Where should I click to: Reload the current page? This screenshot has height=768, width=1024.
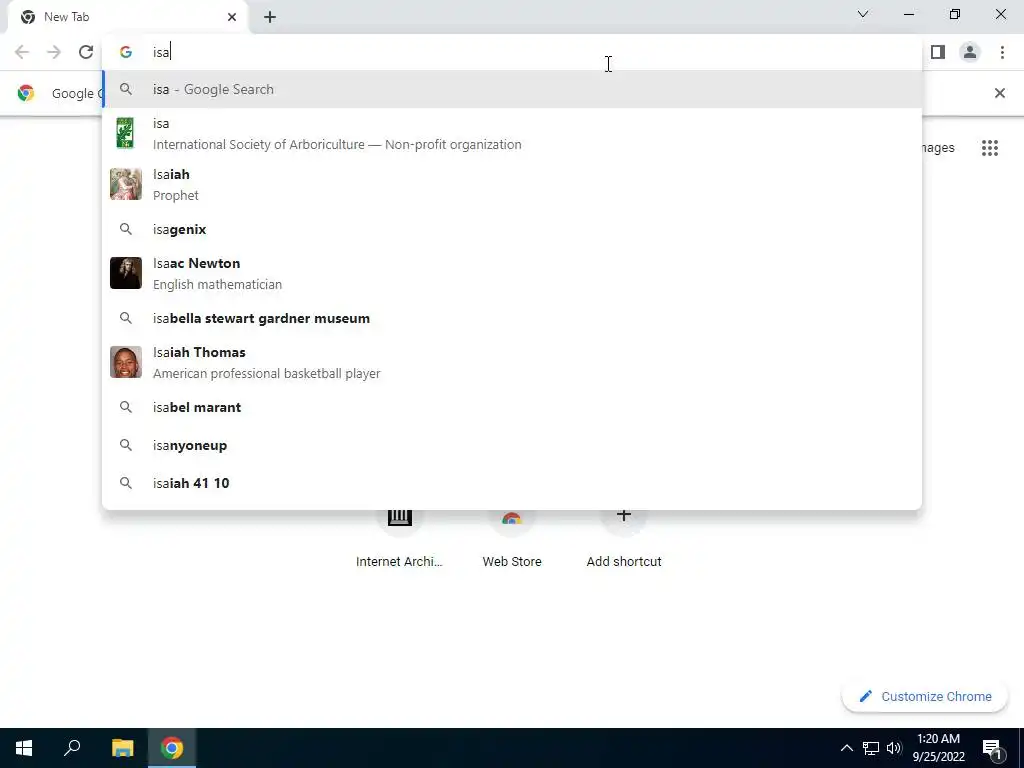click(x=86, y=52)
